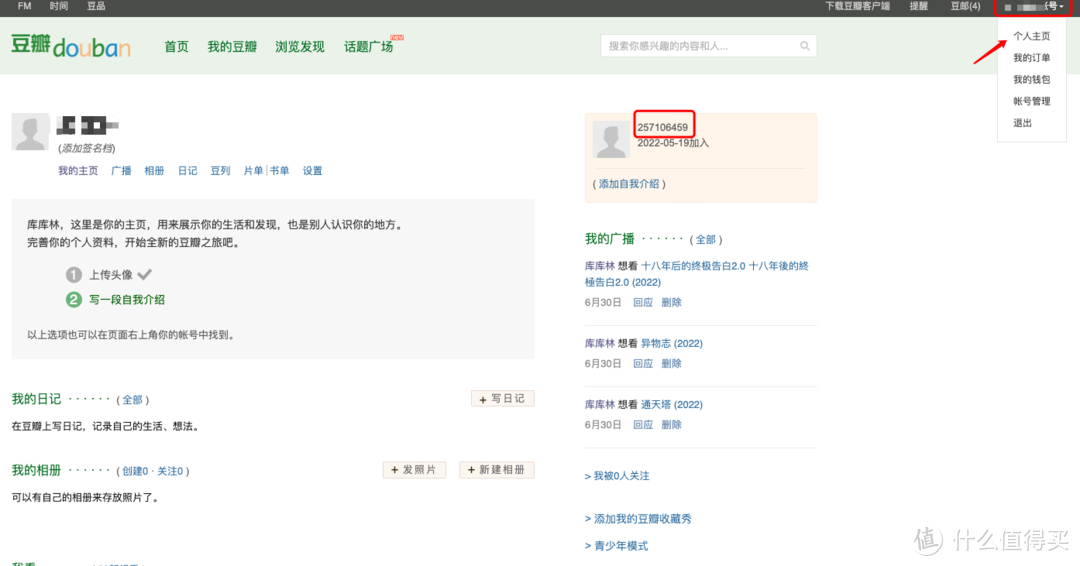Open the 话题广场 navigation tab
This screenshot has width=1080, height=566.
point(368,47)
